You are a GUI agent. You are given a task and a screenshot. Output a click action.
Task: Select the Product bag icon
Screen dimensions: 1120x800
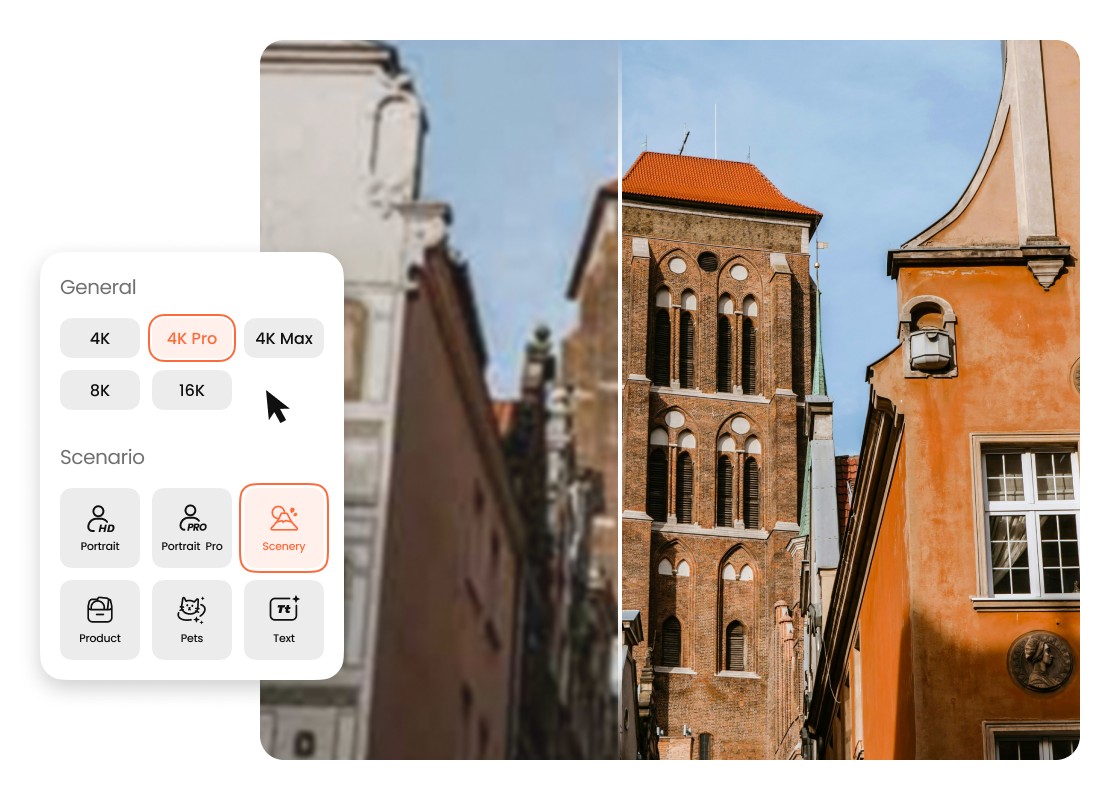coord(100,610)
